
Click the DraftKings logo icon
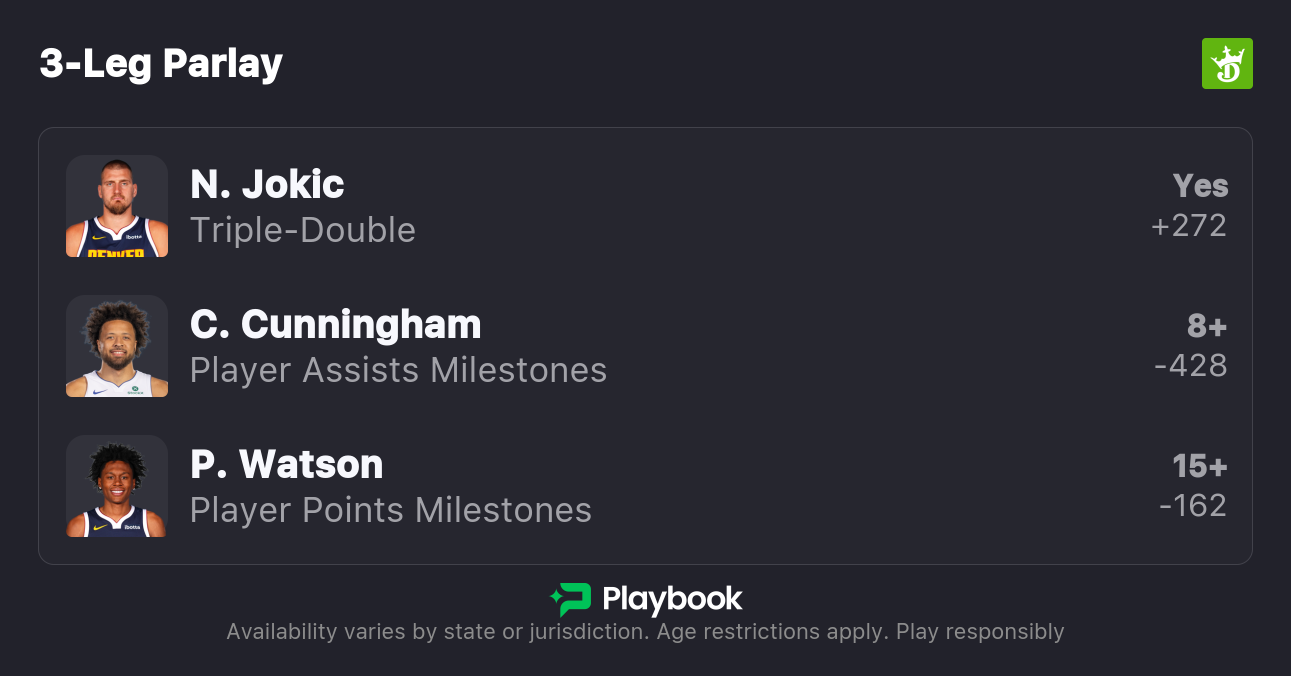[x=1226, y=64]
